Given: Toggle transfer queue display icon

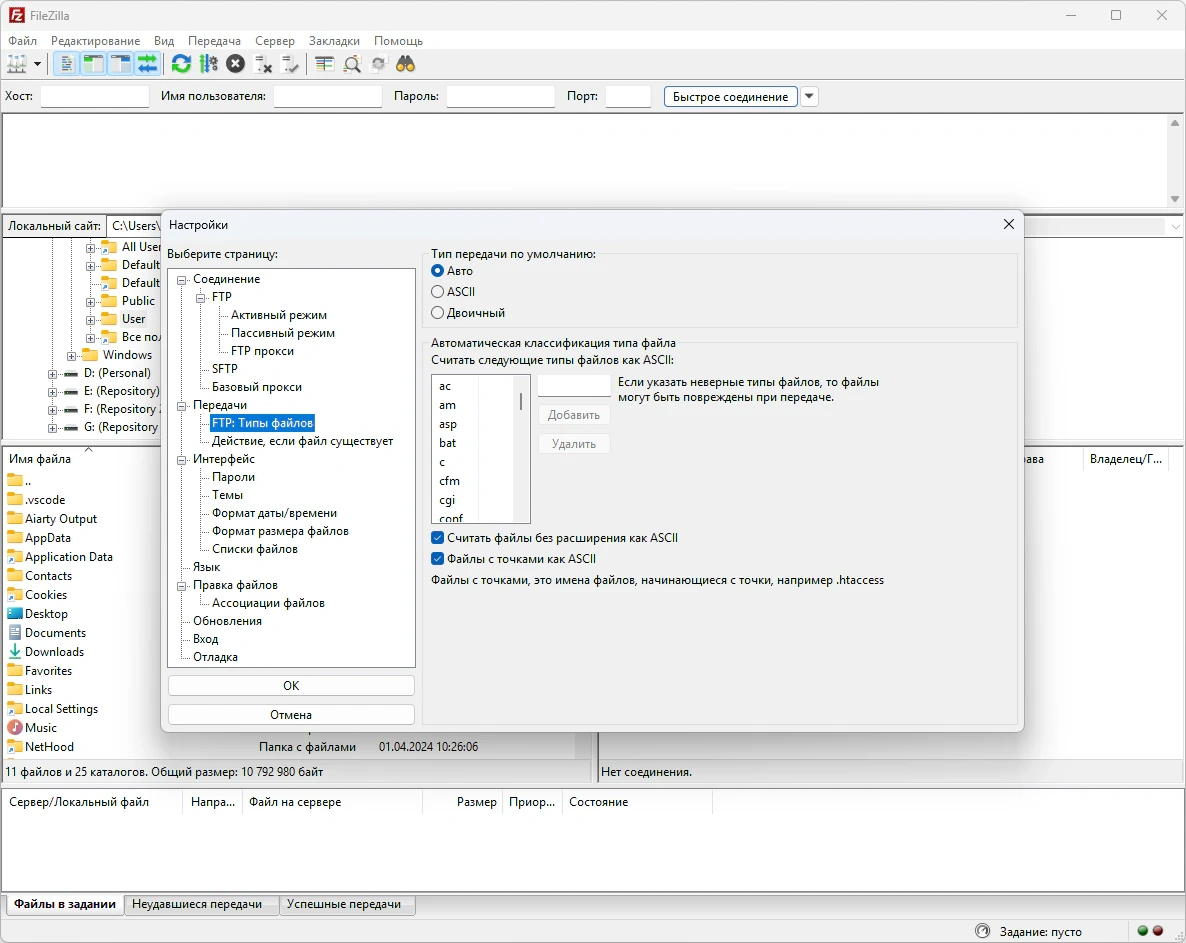Looking at the screenshot, I should tap(148, 64).
